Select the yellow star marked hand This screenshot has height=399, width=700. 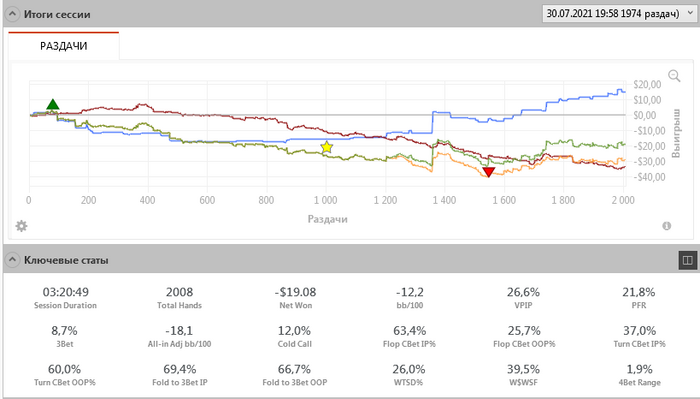[x=327, y=147]
